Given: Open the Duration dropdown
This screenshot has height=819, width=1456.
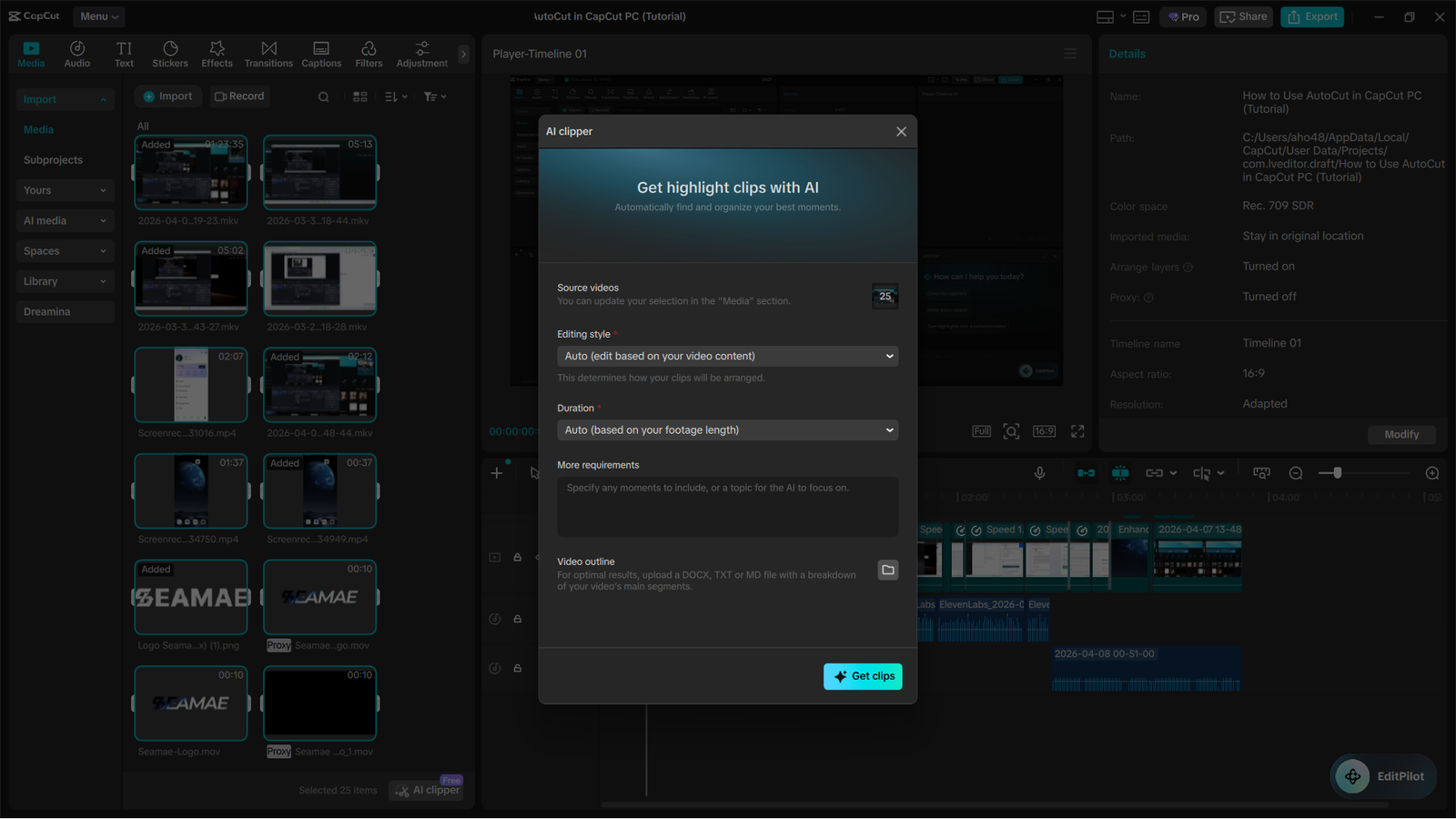Looking at the screenshot, I should (x=726, y=430).
